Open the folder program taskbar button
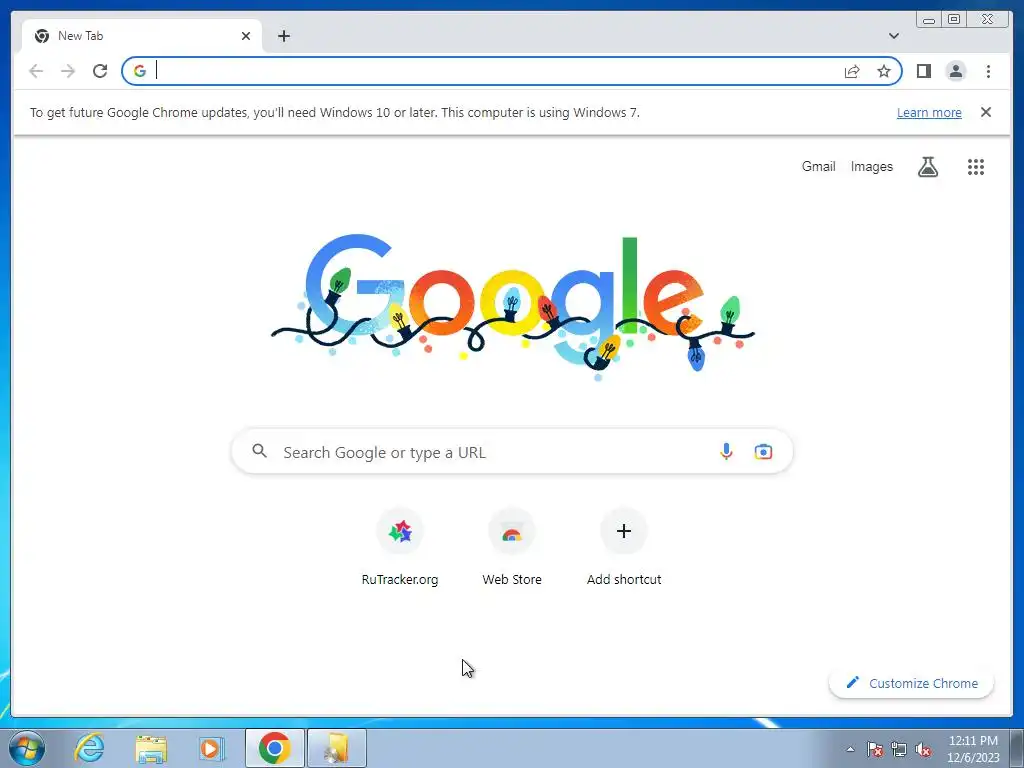This screenshot has width=1024, height=768. coord(336,748)
